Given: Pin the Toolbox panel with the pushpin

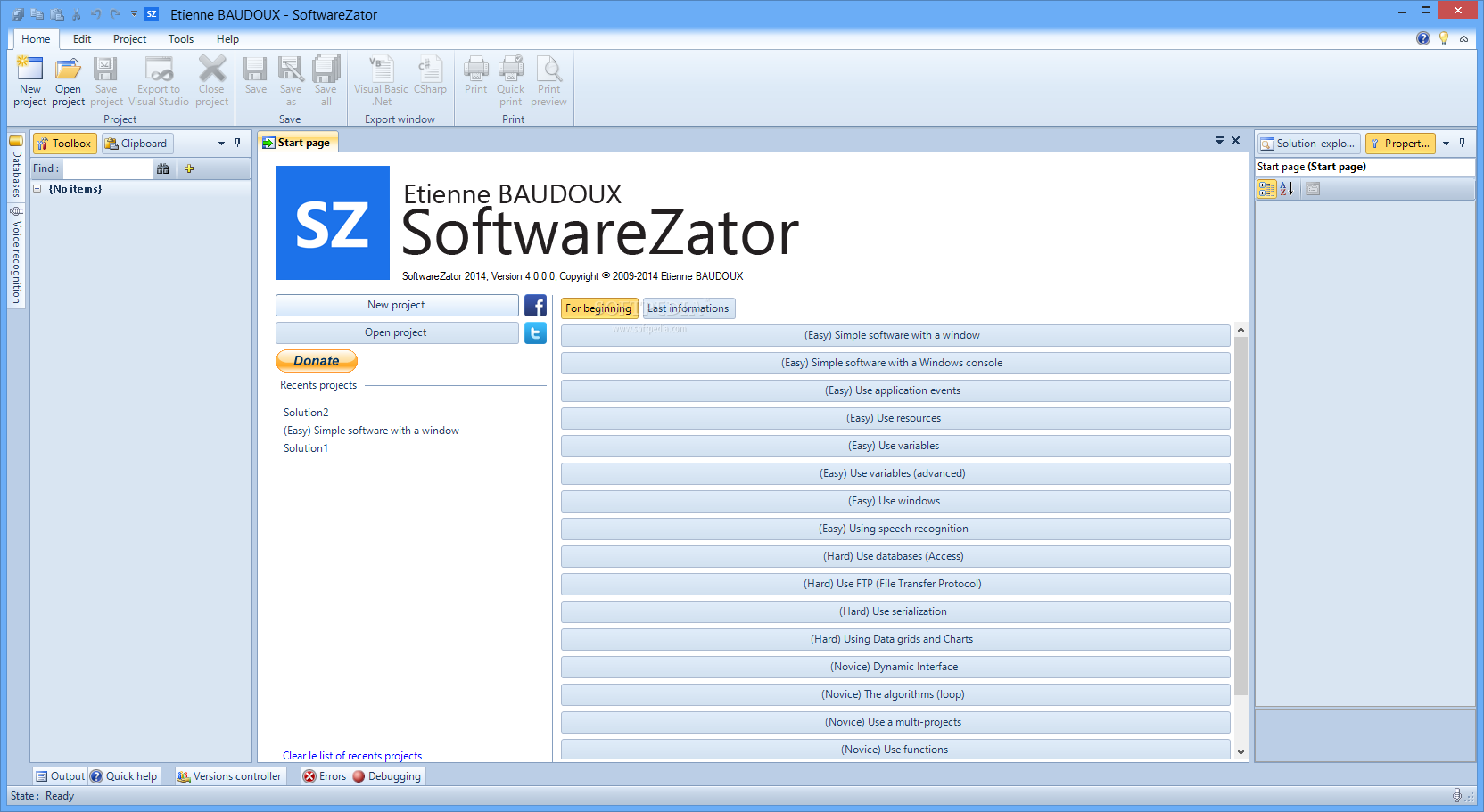Looking at the screenshot, I should tap(237, 143).
